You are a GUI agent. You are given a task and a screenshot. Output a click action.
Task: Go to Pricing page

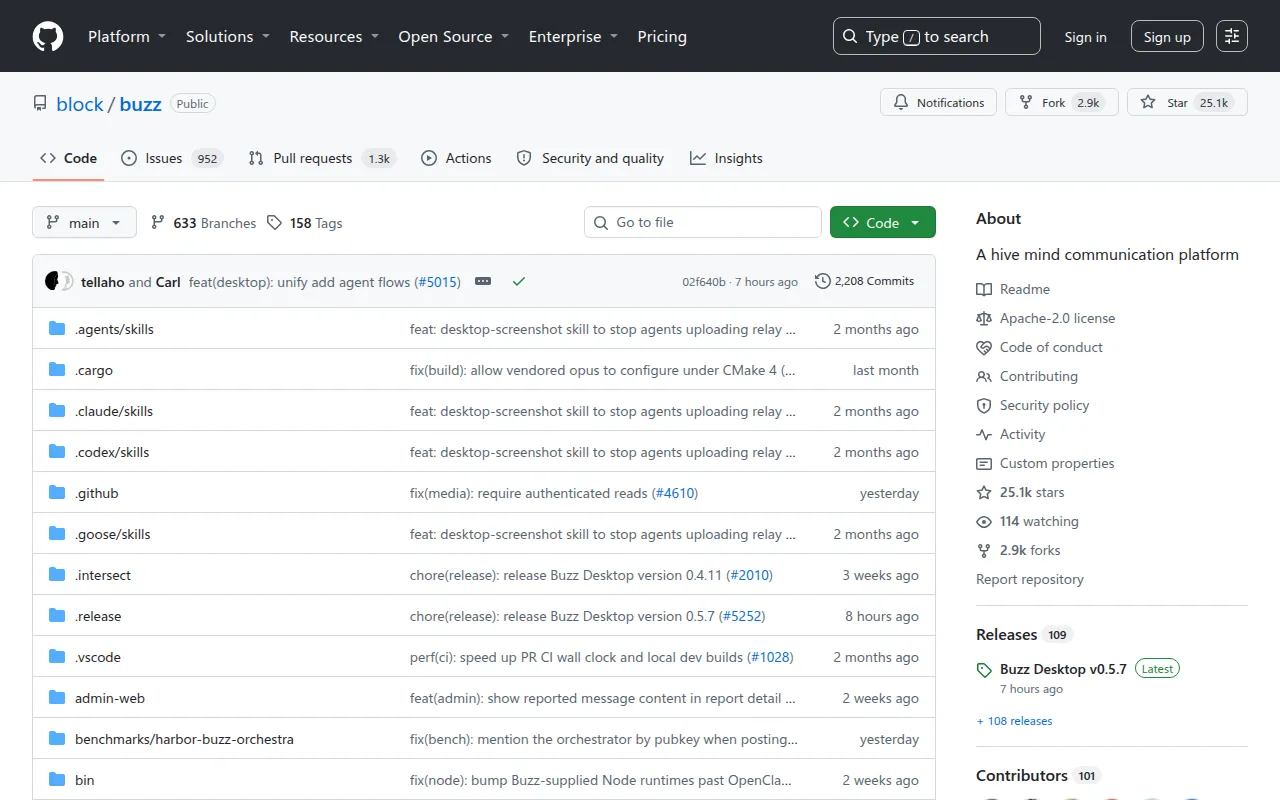click(662, 37)
